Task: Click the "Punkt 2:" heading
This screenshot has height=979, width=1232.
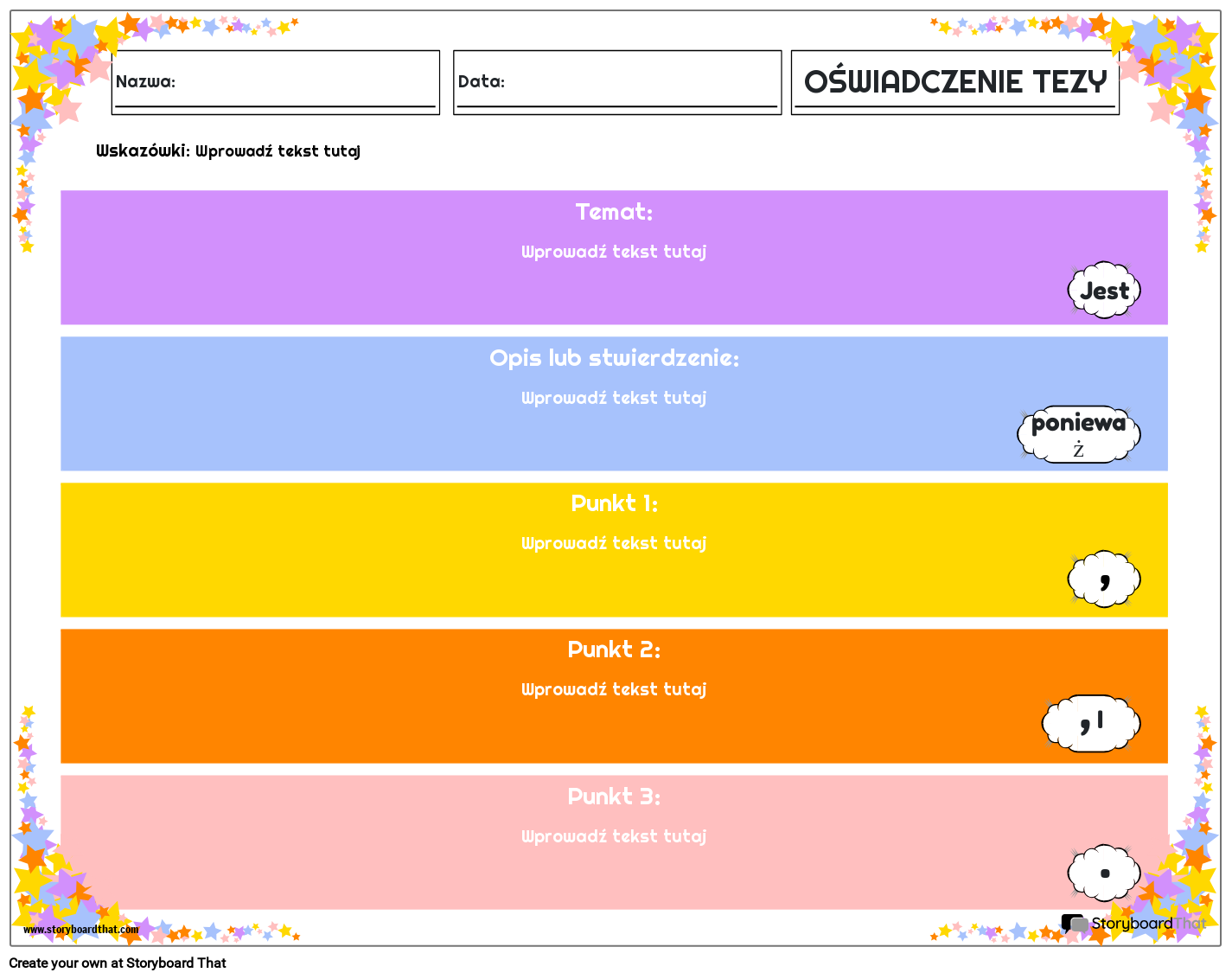Action: coord(614,649)
